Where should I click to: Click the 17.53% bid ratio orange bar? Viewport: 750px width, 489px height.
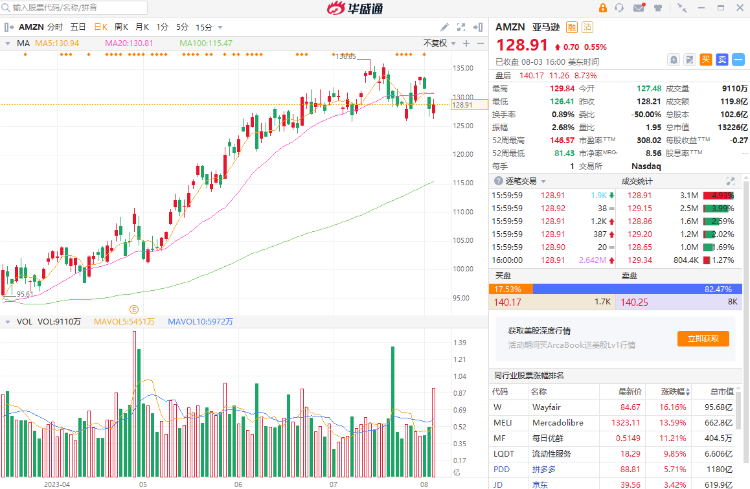point(511,289)
